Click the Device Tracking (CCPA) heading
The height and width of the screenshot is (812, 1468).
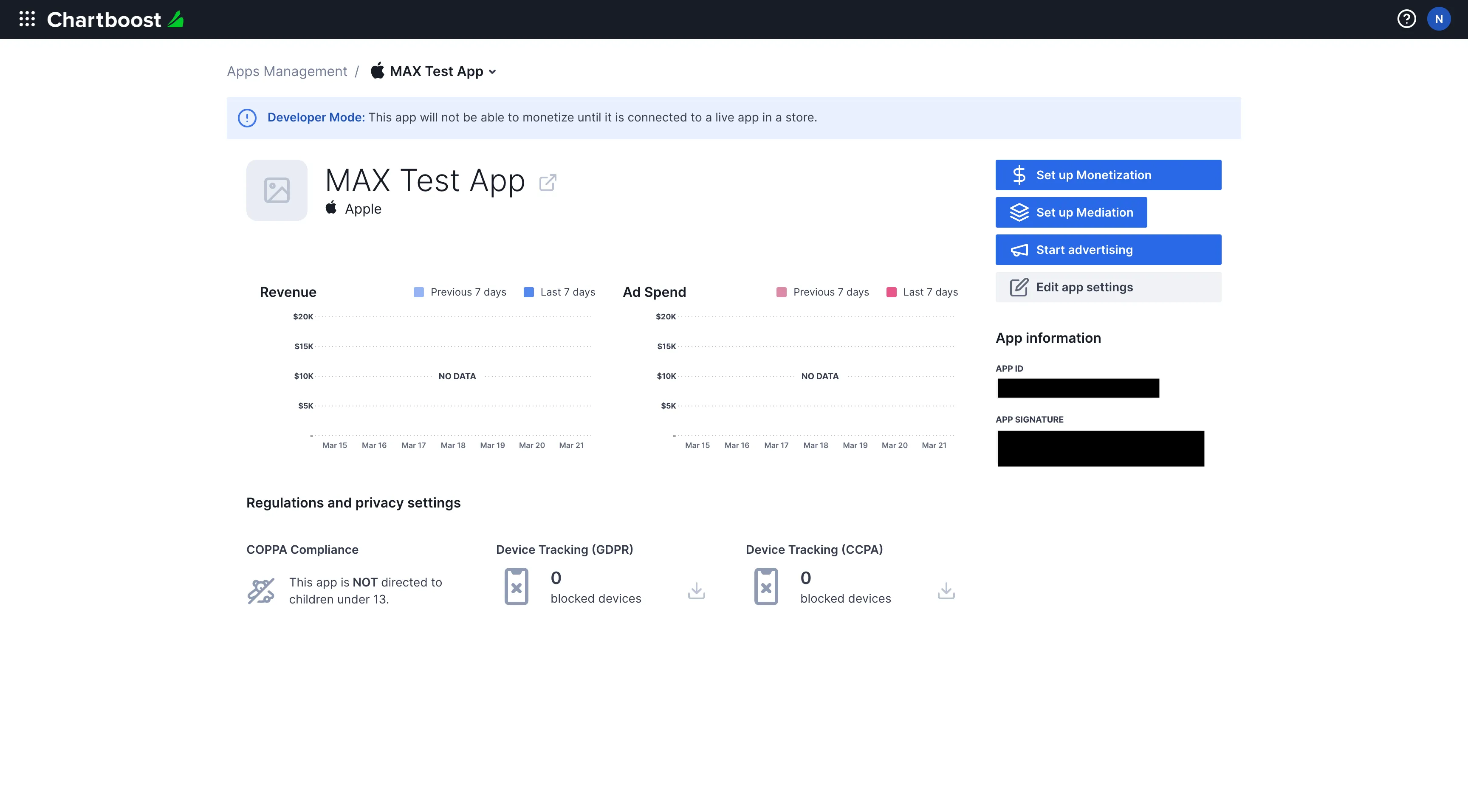pyautogui.click(x=814, y=549)
